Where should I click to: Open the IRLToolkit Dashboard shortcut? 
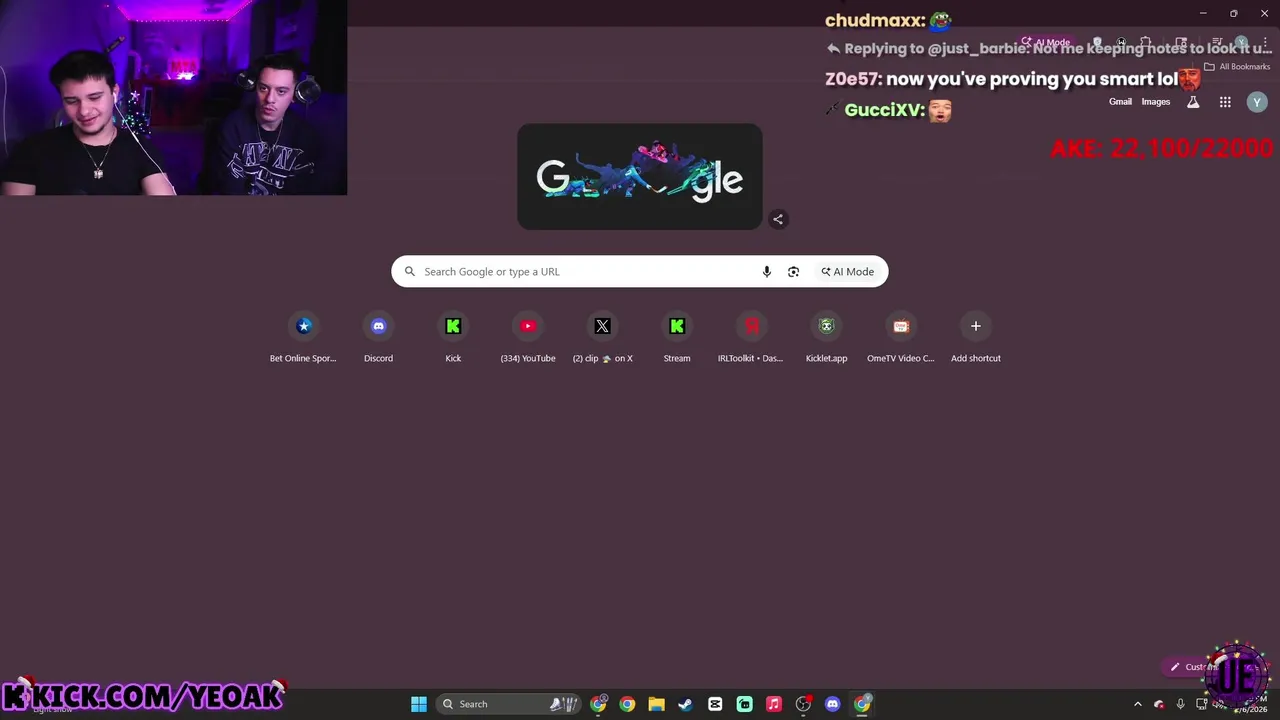click(x=751, y=338)
